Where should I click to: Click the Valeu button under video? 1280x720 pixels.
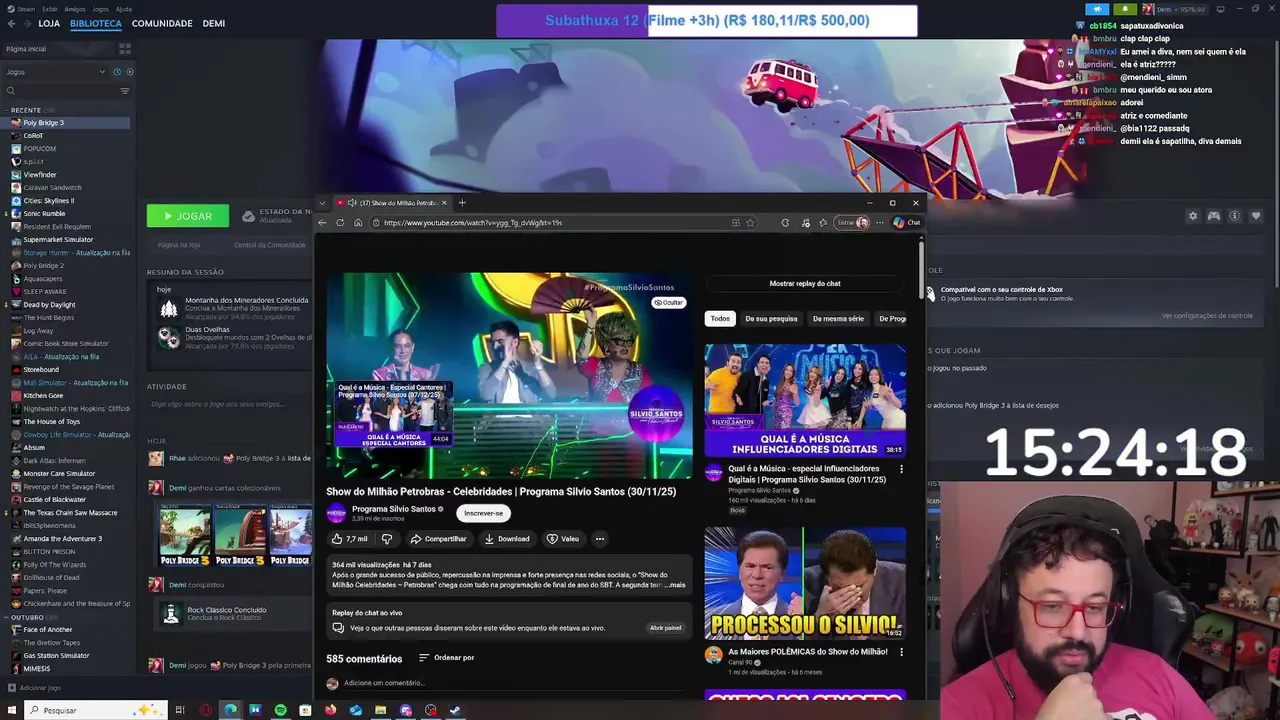coord(563,539)
